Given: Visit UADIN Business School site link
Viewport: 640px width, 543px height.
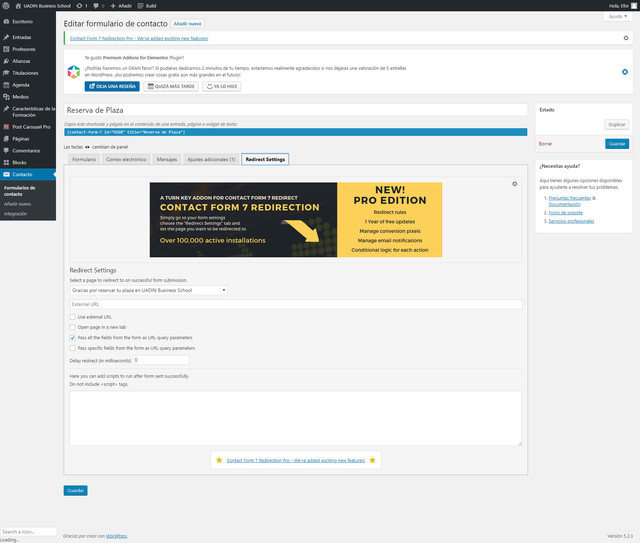Looking at the screenshot, I should (43, 6).
